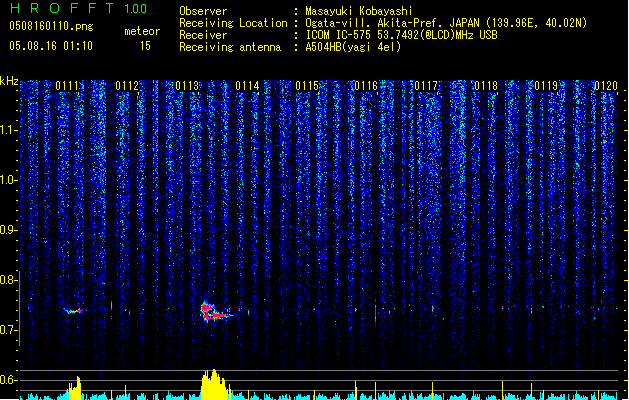Screen dimensions: 629x400
Task: Click the 0111 time marker
Action: pyautogui.click(x=67, y=86)
